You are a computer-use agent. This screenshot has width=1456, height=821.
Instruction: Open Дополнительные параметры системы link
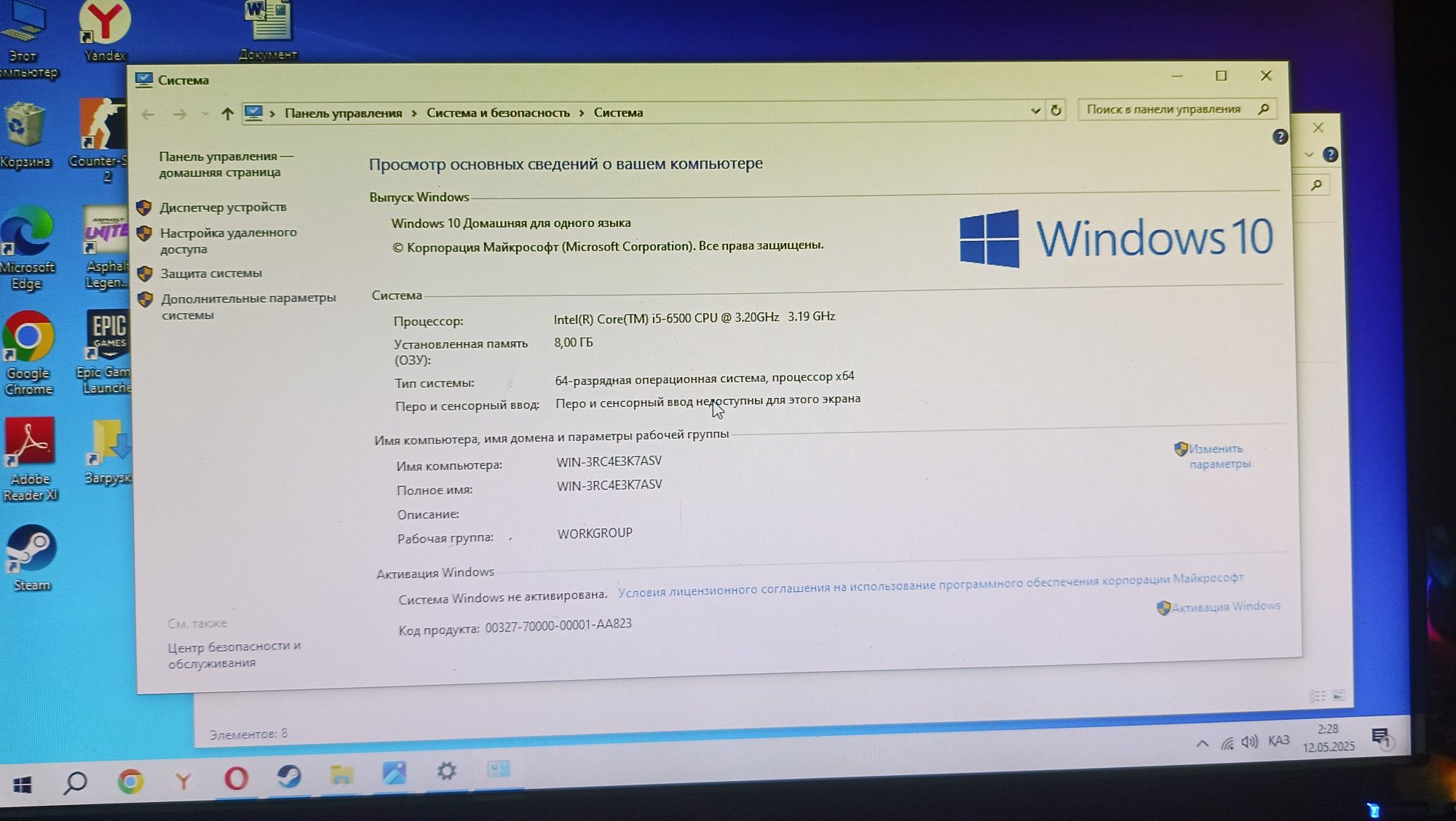(x=248, y=306)
